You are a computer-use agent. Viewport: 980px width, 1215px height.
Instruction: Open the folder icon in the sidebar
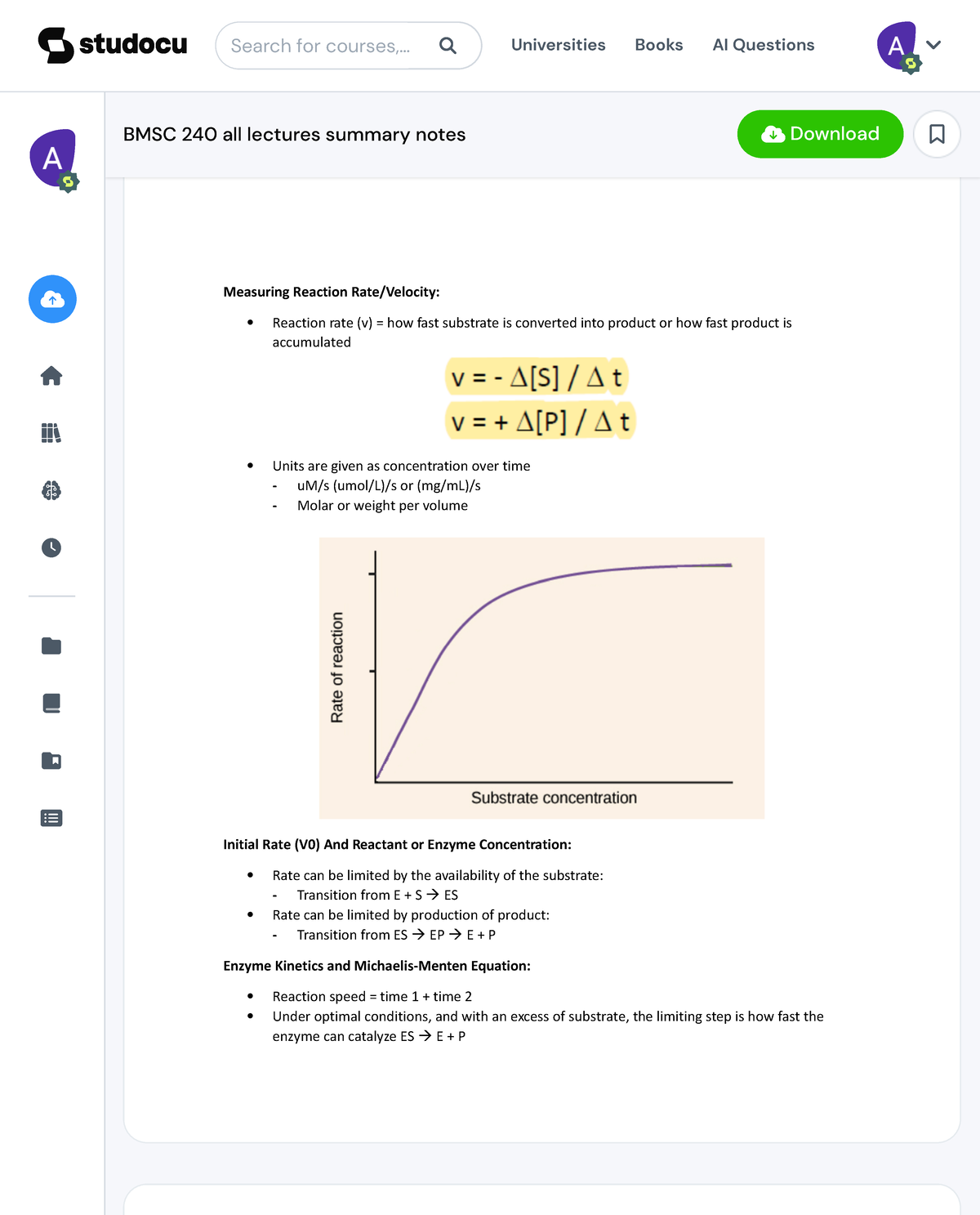[51, 646]
